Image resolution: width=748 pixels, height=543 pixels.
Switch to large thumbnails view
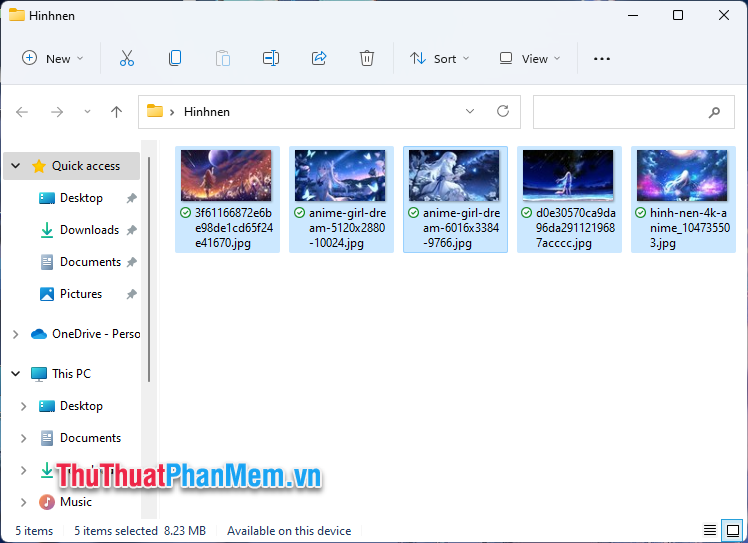tap(733, 530)
